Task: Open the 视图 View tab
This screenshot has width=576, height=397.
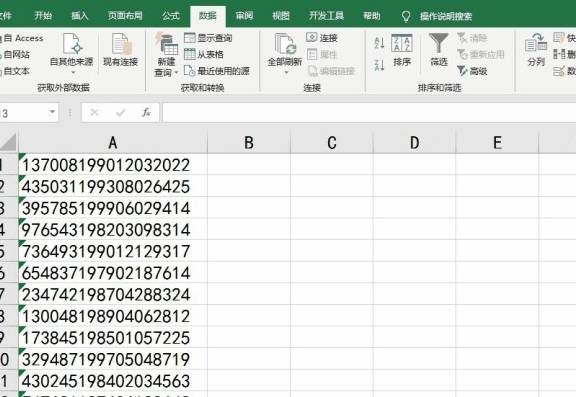Action: pos(281,16)
